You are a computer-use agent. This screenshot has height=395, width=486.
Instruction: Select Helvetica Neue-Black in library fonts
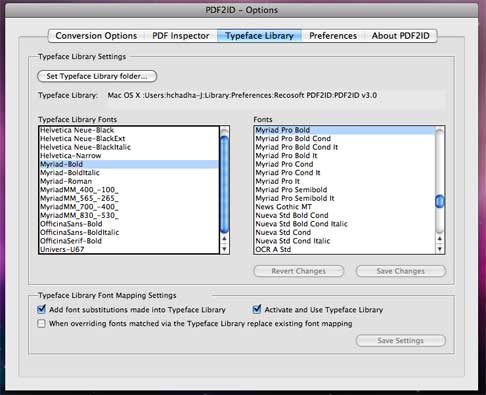(129, 130)
